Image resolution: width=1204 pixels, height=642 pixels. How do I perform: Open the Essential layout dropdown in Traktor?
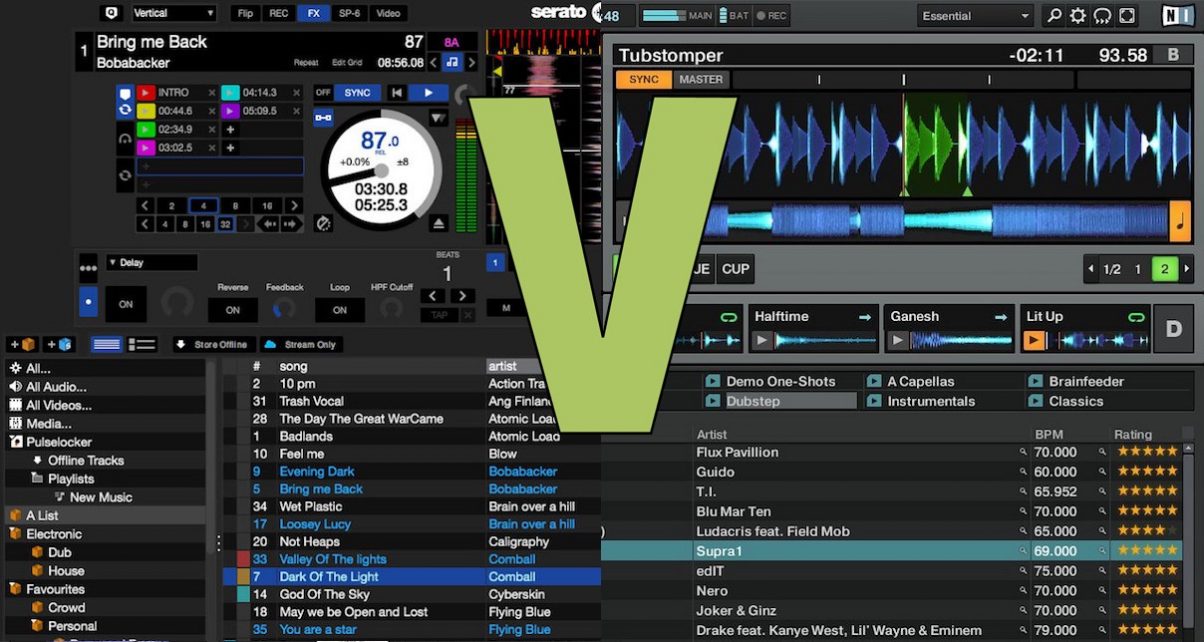tap(975, 16)
